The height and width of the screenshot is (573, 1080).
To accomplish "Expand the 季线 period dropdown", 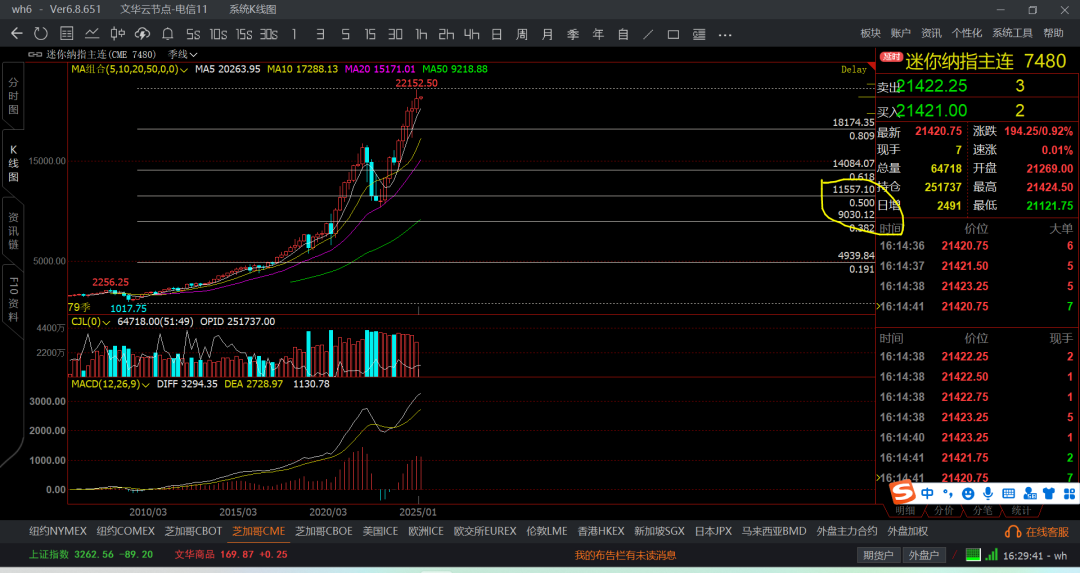I will pos(183,54).
